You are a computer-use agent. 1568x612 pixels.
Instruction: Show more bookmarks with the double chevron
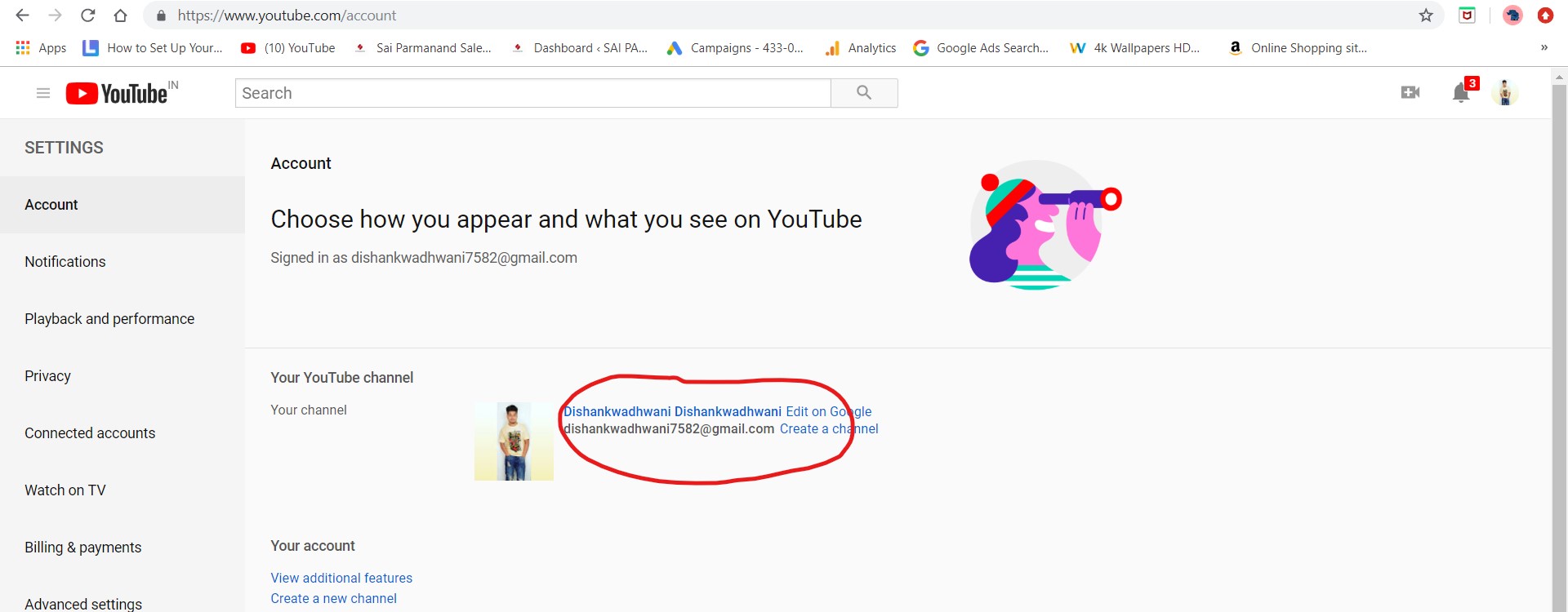[x=1544, y=48]
